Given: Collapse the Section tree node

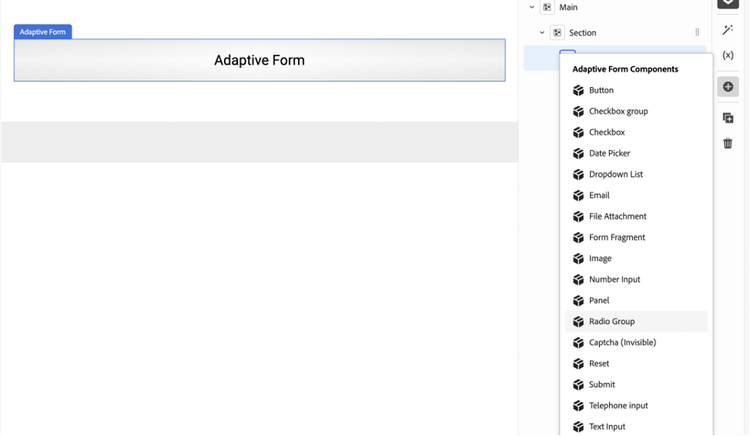Looking at the screenshot, I should (x=542, y=33).
